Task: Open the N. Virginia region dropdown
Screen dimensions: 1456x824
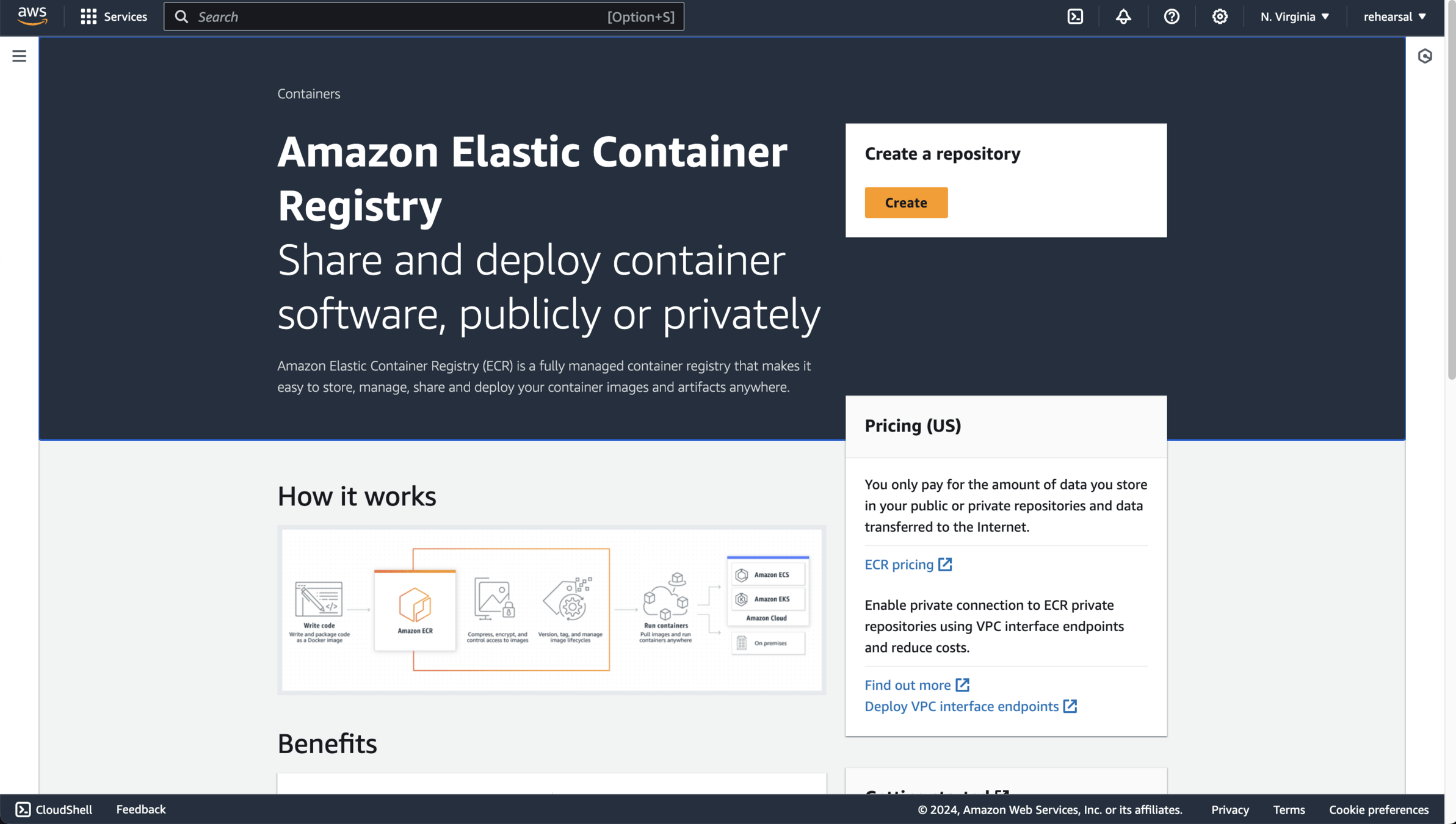Action: tap(1294, 16)
